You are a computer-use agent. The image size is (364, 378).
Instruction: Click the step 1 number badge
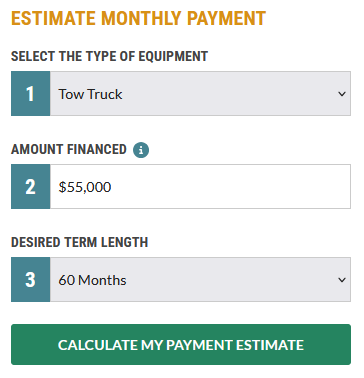[x=30, y=94]
